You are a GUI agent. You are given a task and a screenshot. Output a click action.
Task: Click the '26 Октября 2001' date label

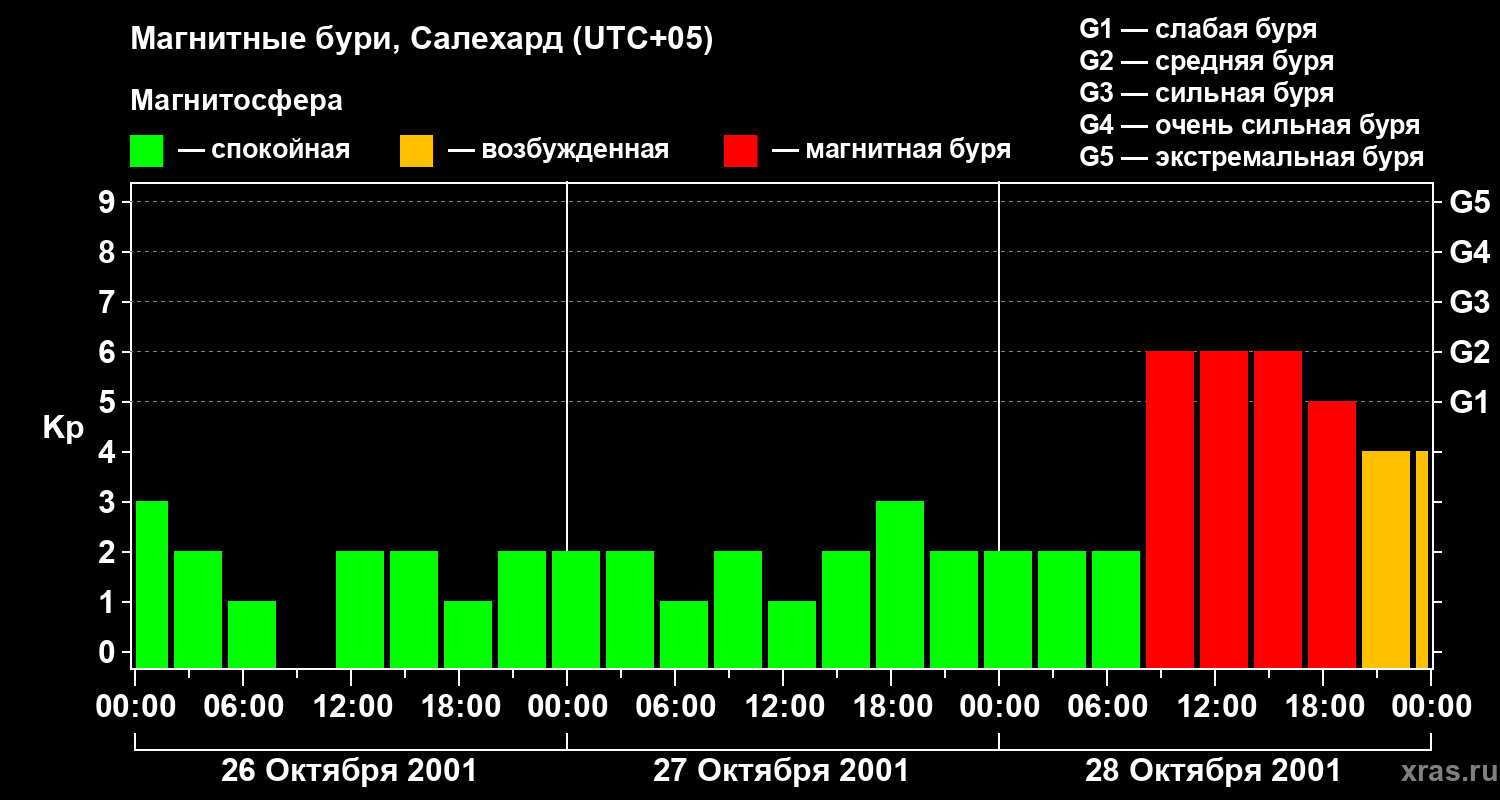pos(349,771)
